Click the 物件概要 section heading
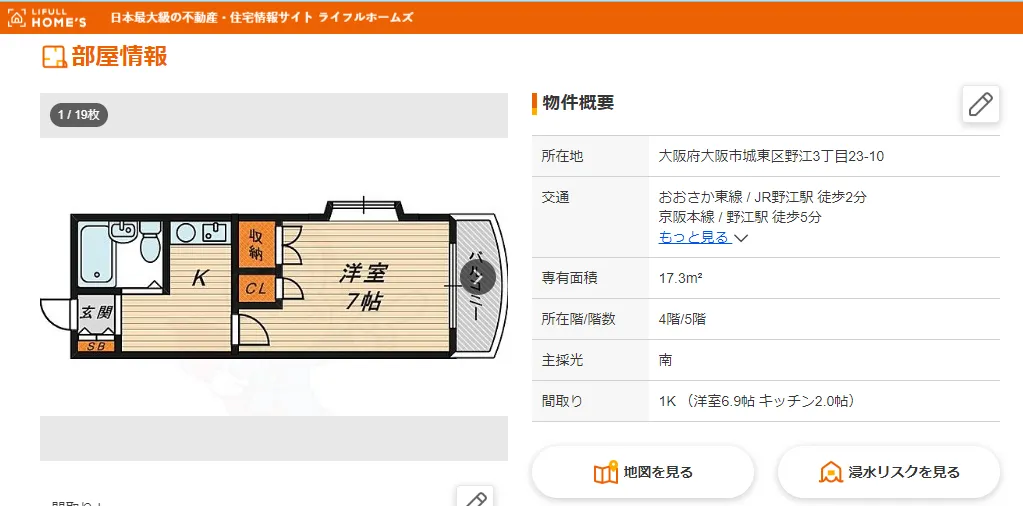The height and width of the screenshot is (506, 1023). tap(578, 103)
